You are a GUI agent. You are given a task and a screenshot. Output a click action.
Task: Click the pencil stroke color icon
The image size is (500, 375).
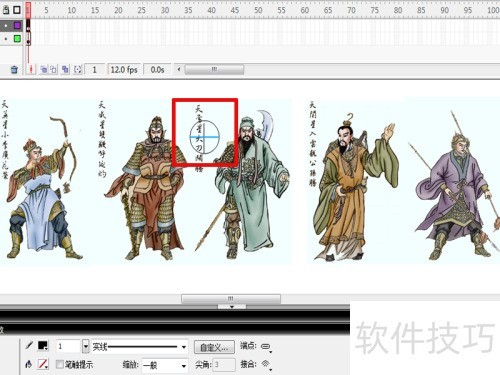click(x=29, y=346)
